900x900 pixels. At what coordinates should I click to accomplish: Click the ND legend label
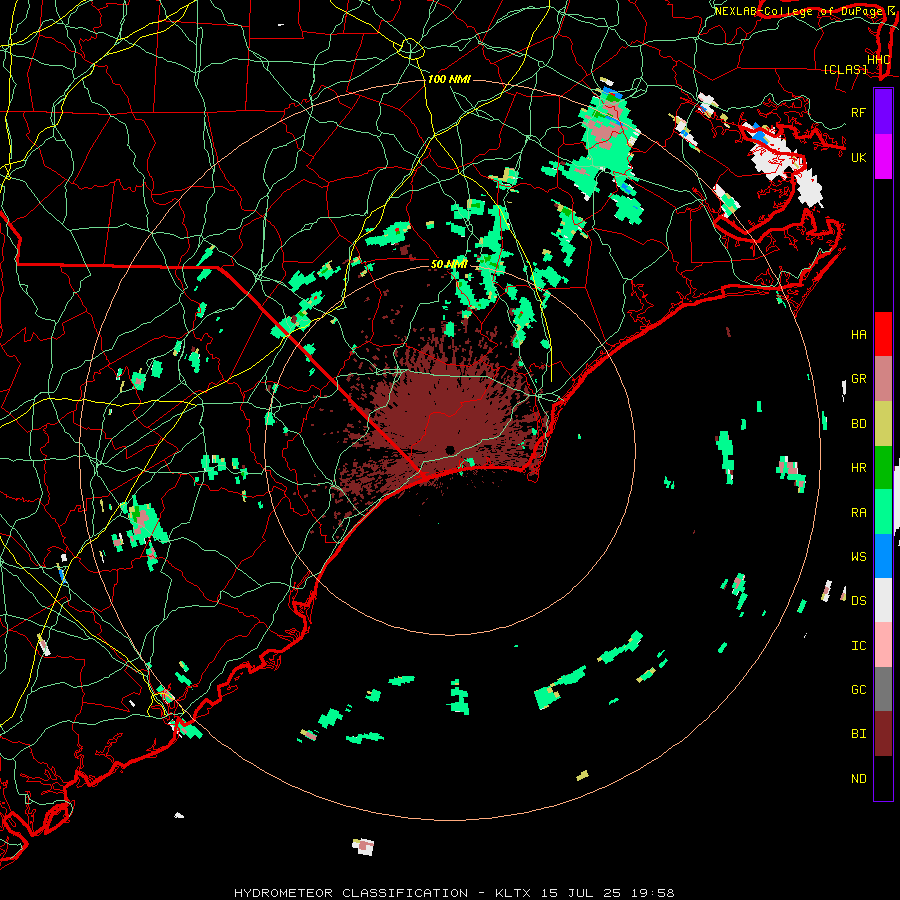pos(858,778)
